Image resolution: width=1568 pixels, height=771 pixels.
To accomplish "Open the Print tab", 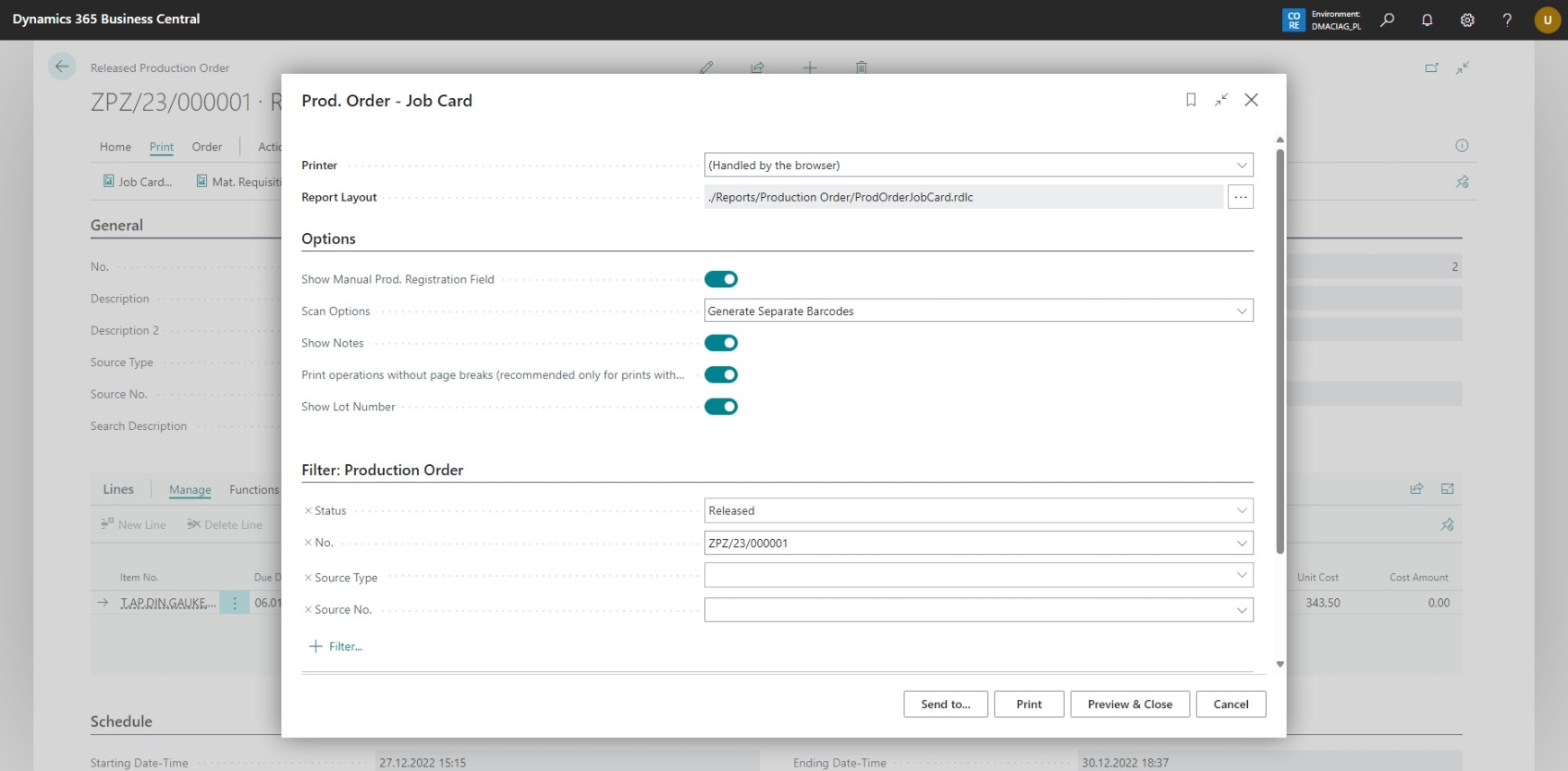I will coord(162,147).
